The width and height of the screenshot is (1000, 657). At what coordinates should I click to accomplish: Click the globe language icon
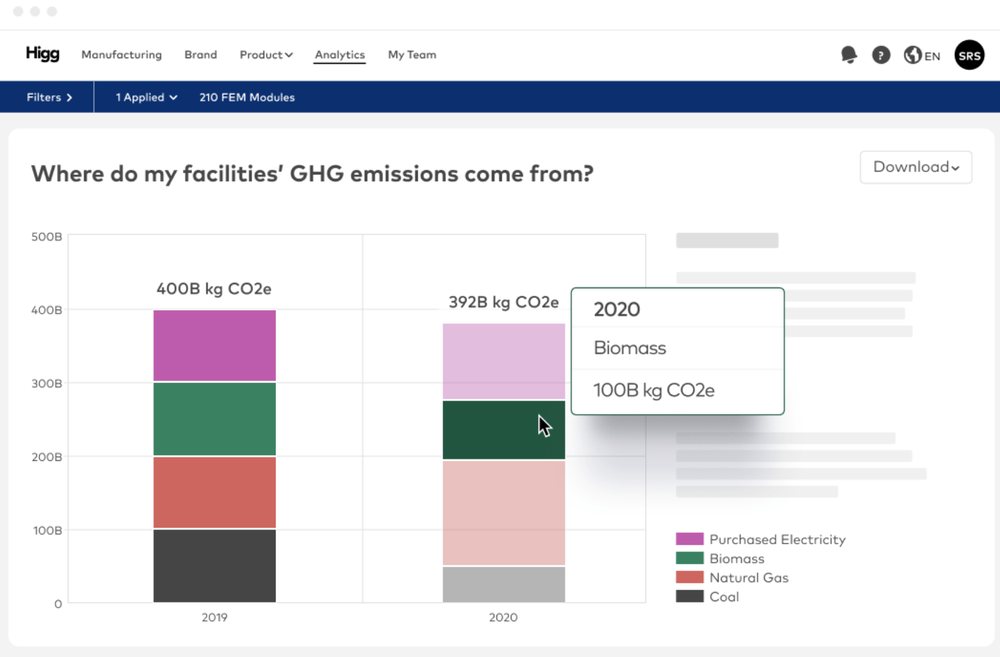(912, 55)
